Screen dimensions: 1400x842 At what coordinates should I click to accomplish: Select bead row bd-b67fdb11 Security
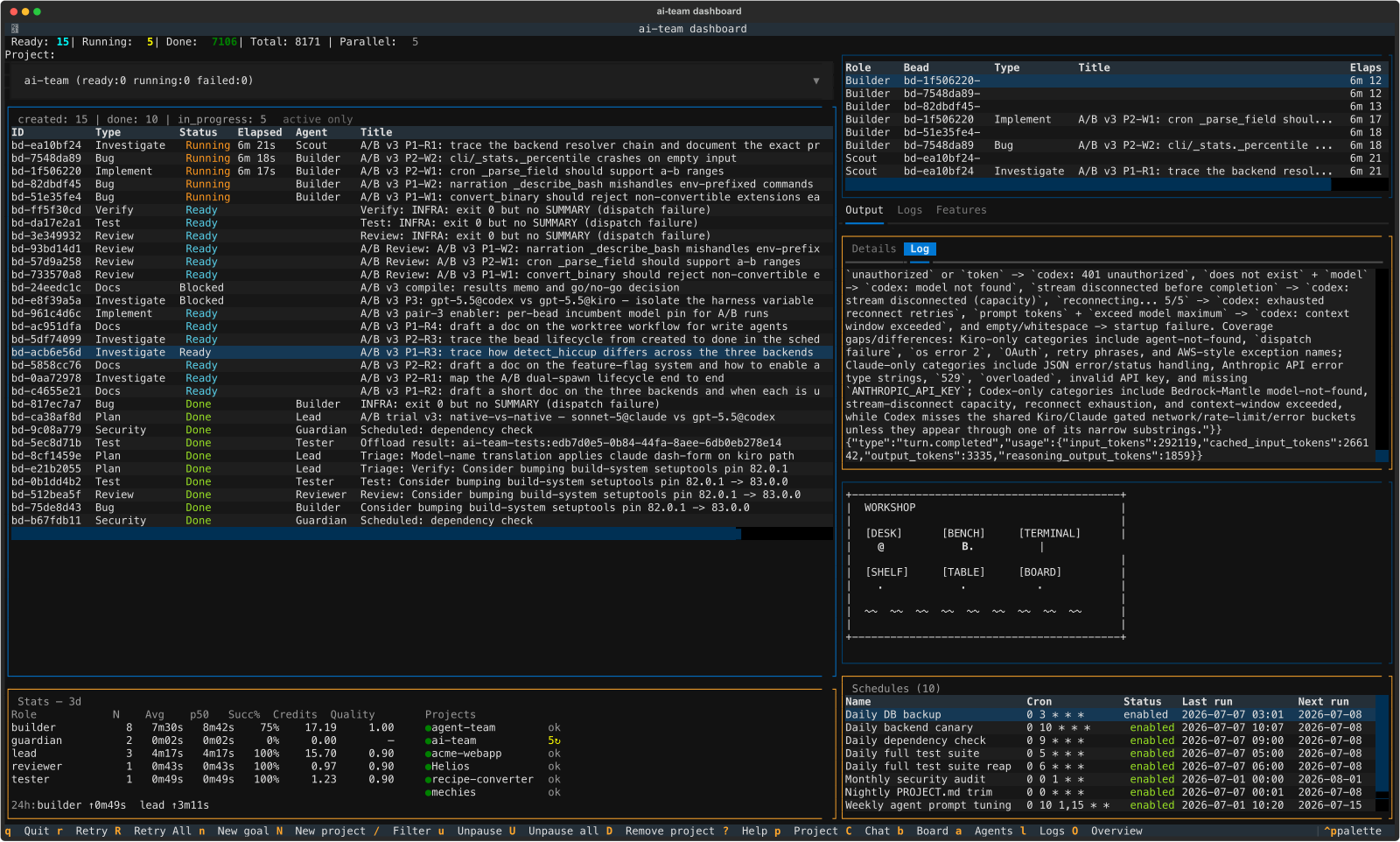pyautogui.click(x=421, y=521)
